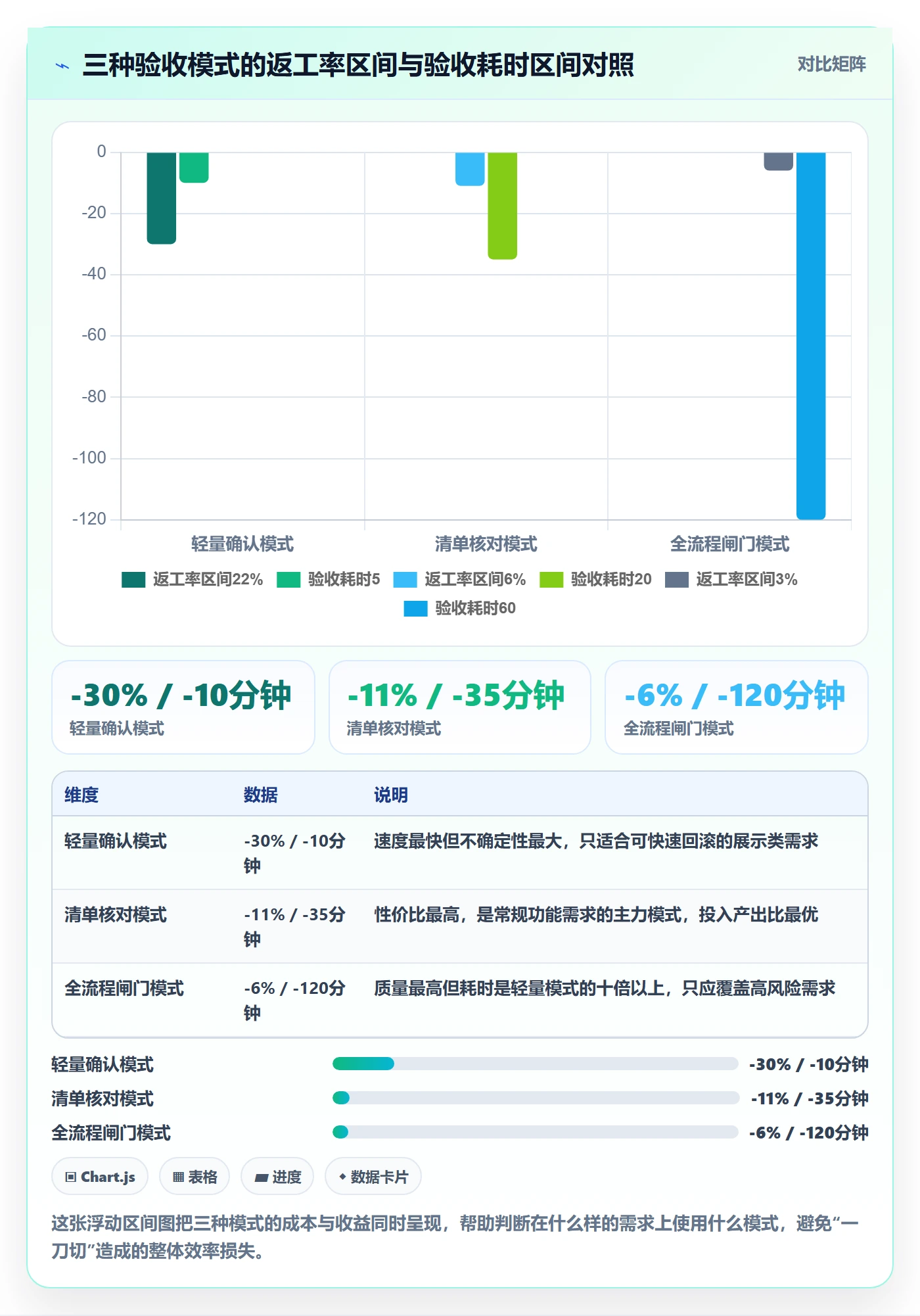Click the 全流程闸门模式 progress bar

(535, 1132)
